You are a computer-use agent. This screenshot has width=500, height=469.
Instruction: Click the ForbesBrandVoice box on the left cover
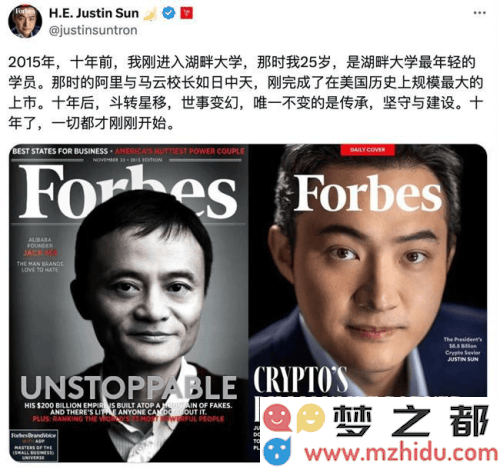pos(33,446)
